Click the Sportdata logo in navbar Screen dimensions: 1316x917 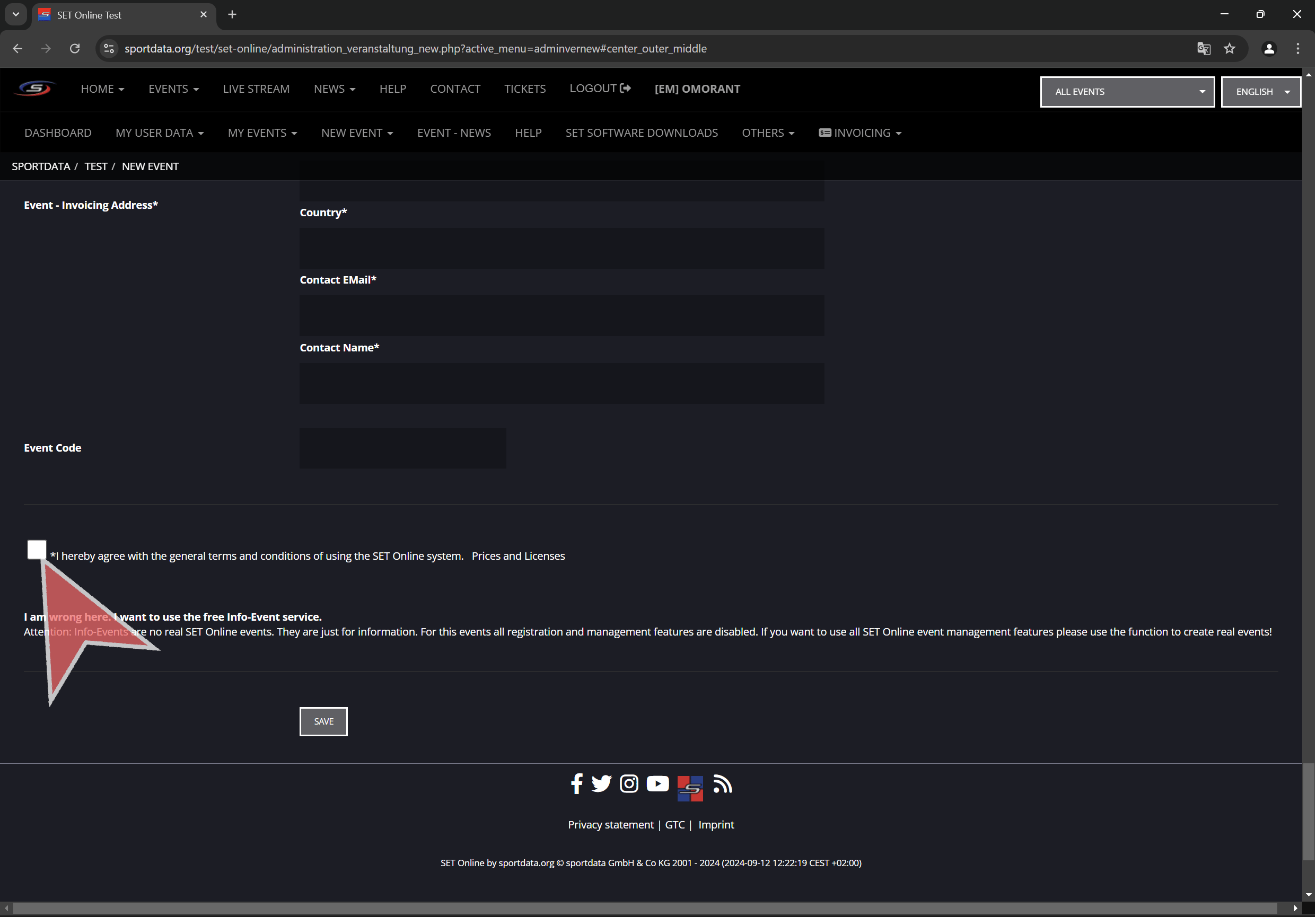(x=36, y=89)
